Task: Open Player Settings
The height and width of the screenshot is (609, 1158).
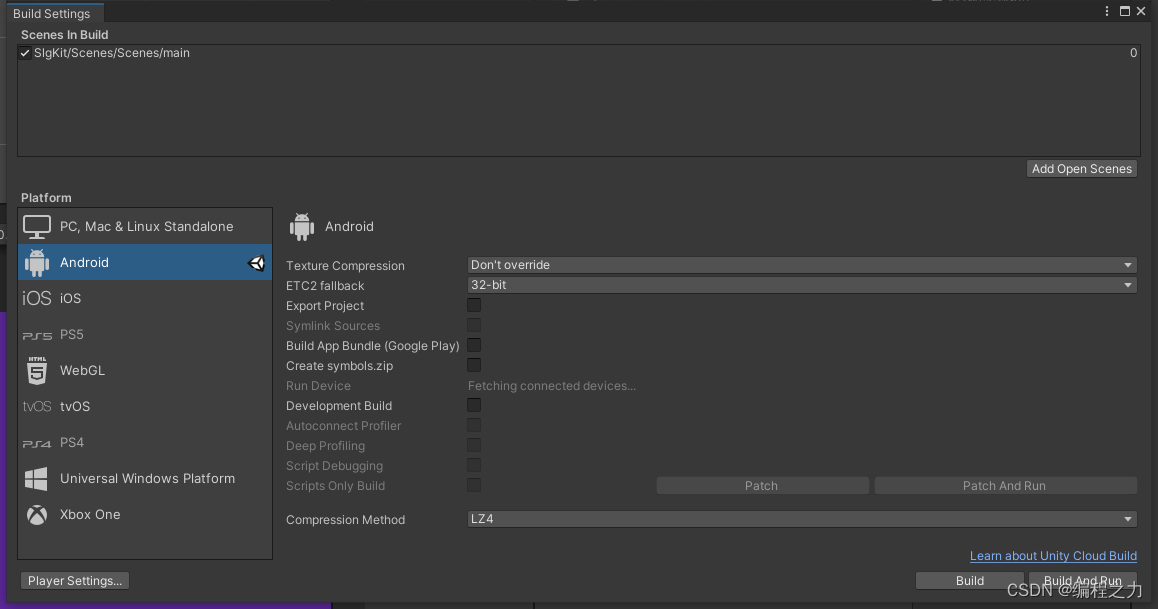Action: (x=75, y=581)
